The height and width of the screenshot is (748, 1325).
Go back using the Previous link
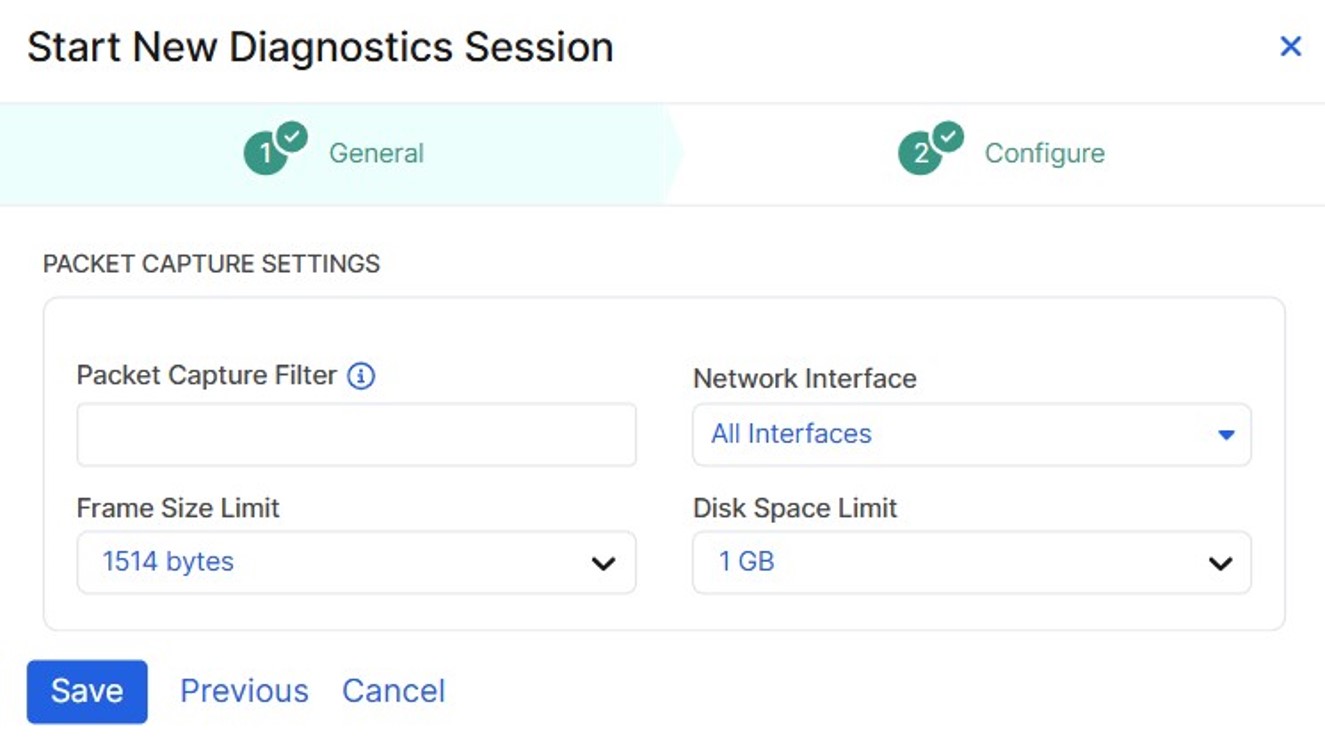pos(244,691)
